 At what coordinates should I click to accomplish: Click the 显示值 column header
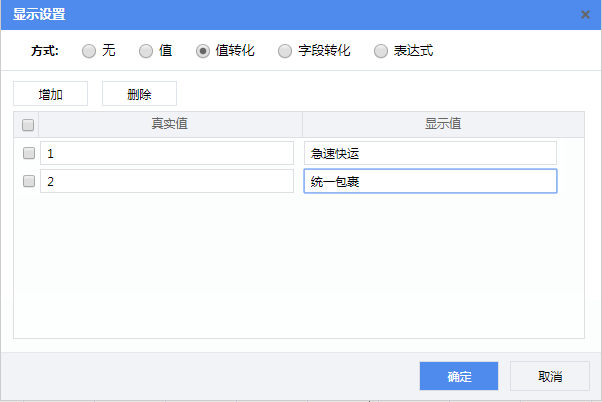[x=442, y=124]
